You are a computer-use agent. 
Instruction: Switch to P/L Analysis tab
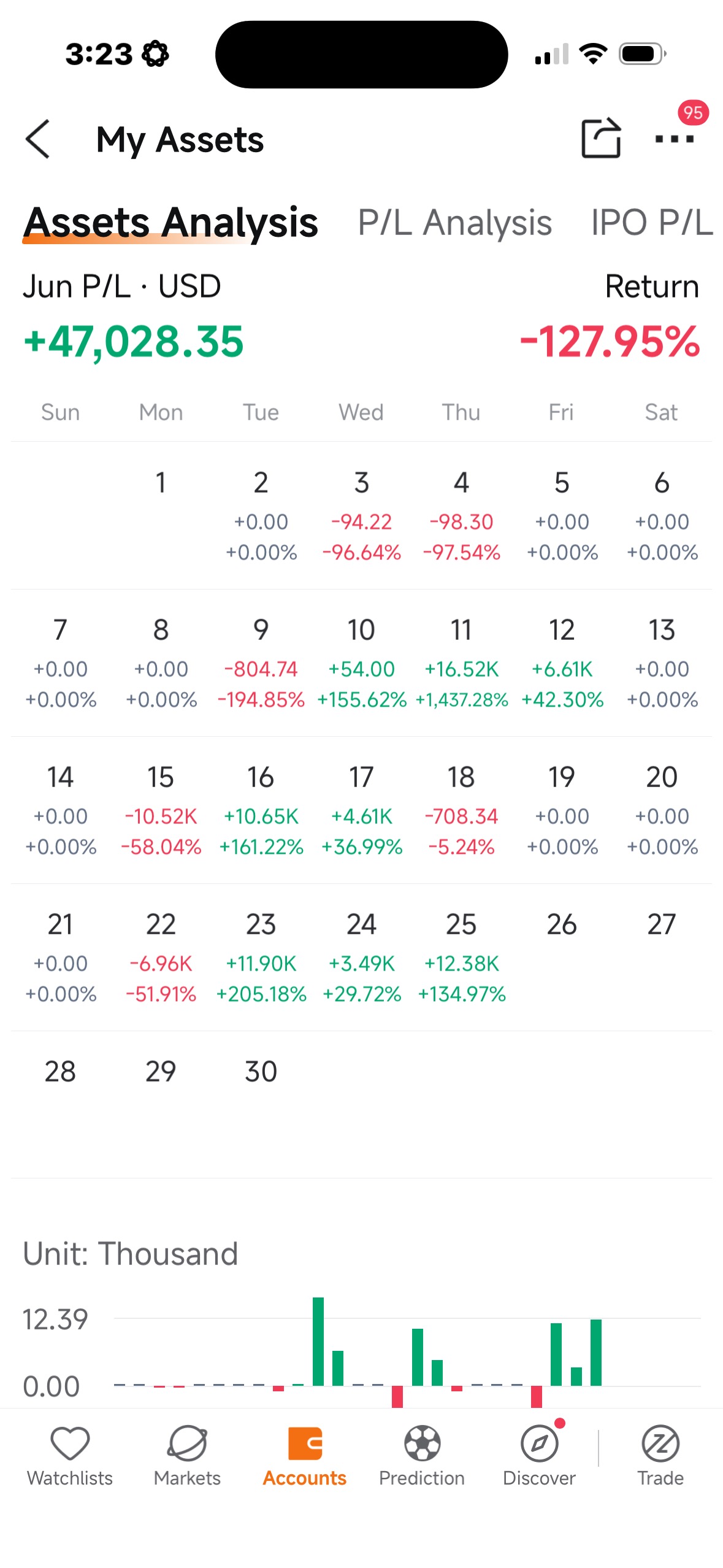[454, 222]
